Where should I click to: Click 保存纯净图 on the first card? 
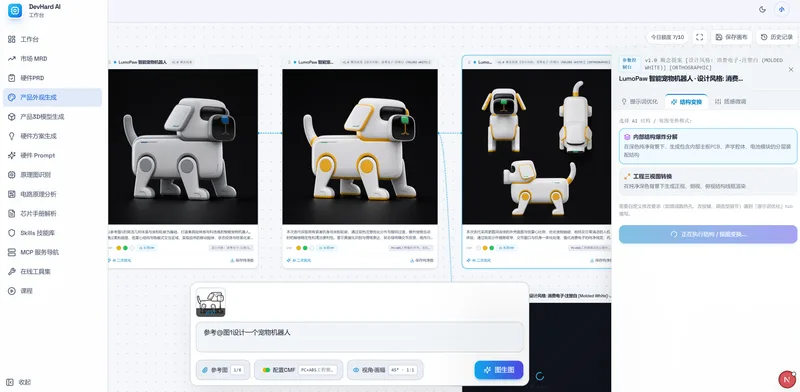(x=242, y=260)
